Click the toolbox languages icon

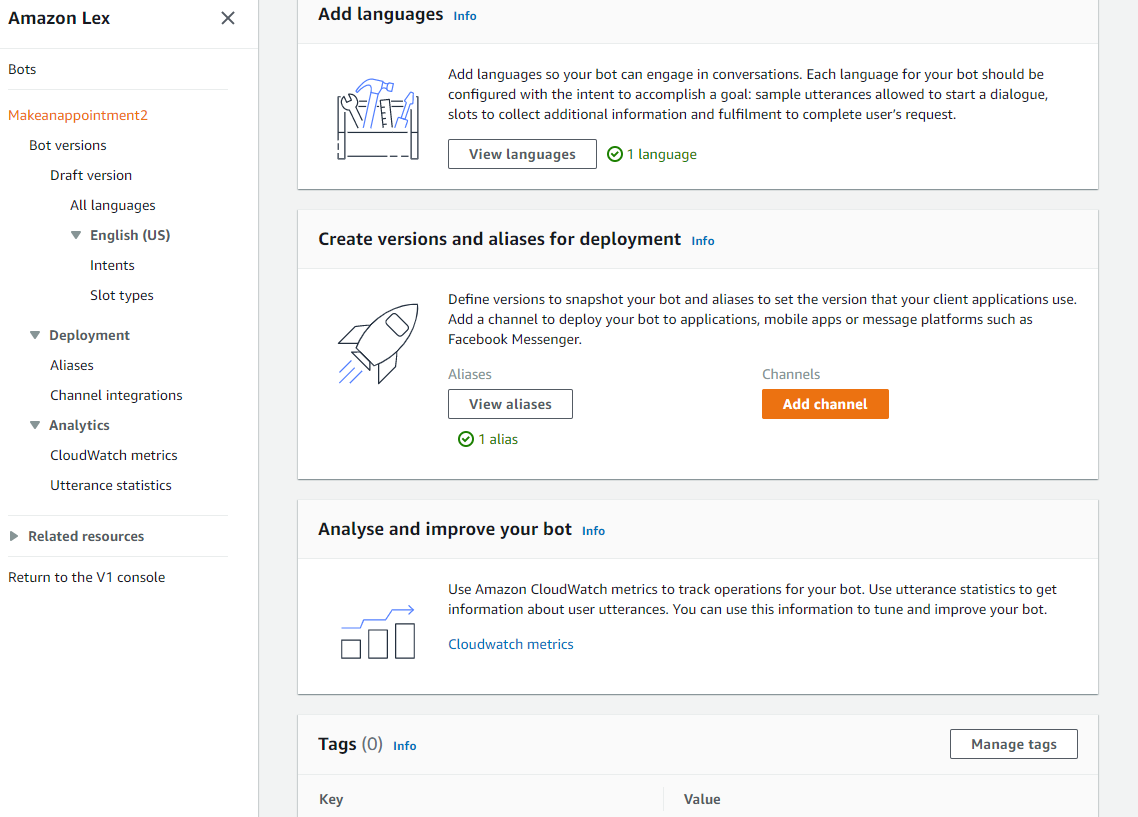377,117
